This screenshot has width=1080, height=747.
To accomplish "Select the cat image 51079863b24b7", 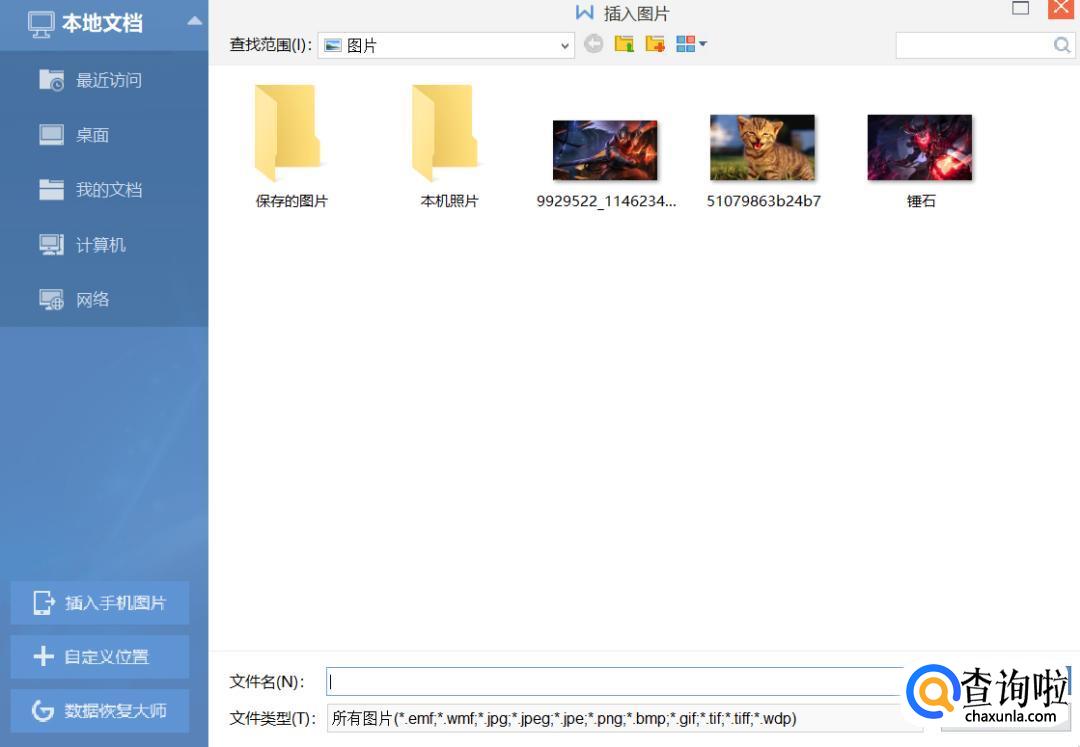I will (762, 147).
